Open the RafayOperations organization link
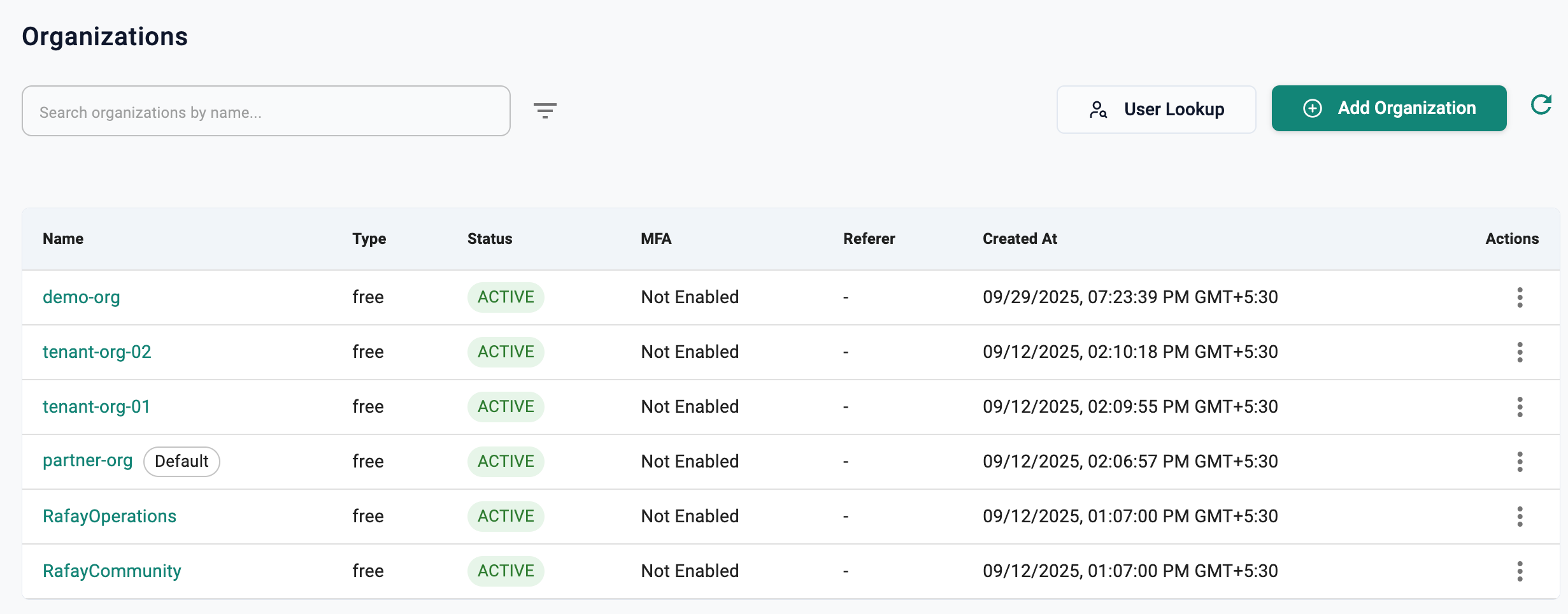This screenshot has height=614, width=1568. 109,517
